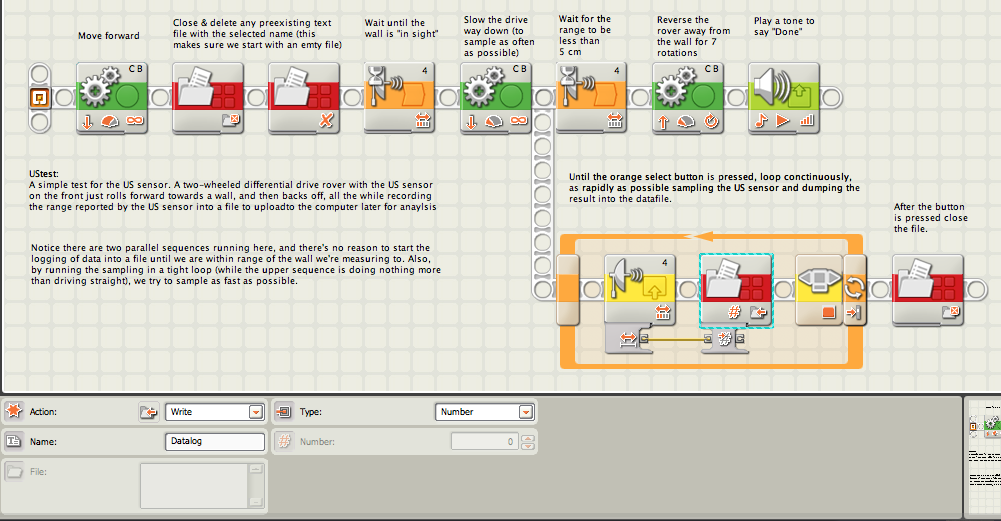Click the final close file block after loop
1001x521 pixels.
pos(928,290)
